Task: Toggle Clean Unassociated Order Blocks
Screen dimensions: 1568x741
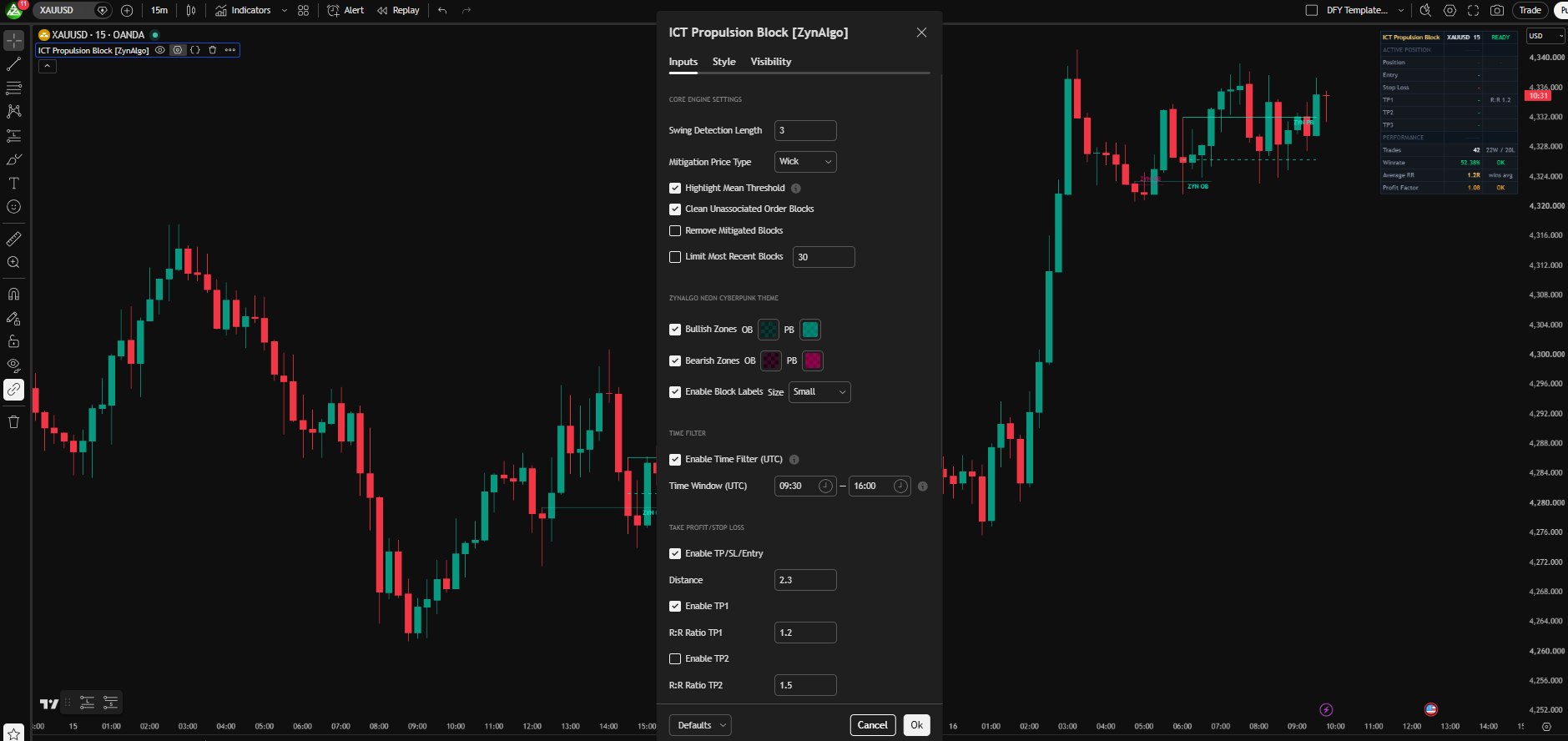Action: click(675, 209)
